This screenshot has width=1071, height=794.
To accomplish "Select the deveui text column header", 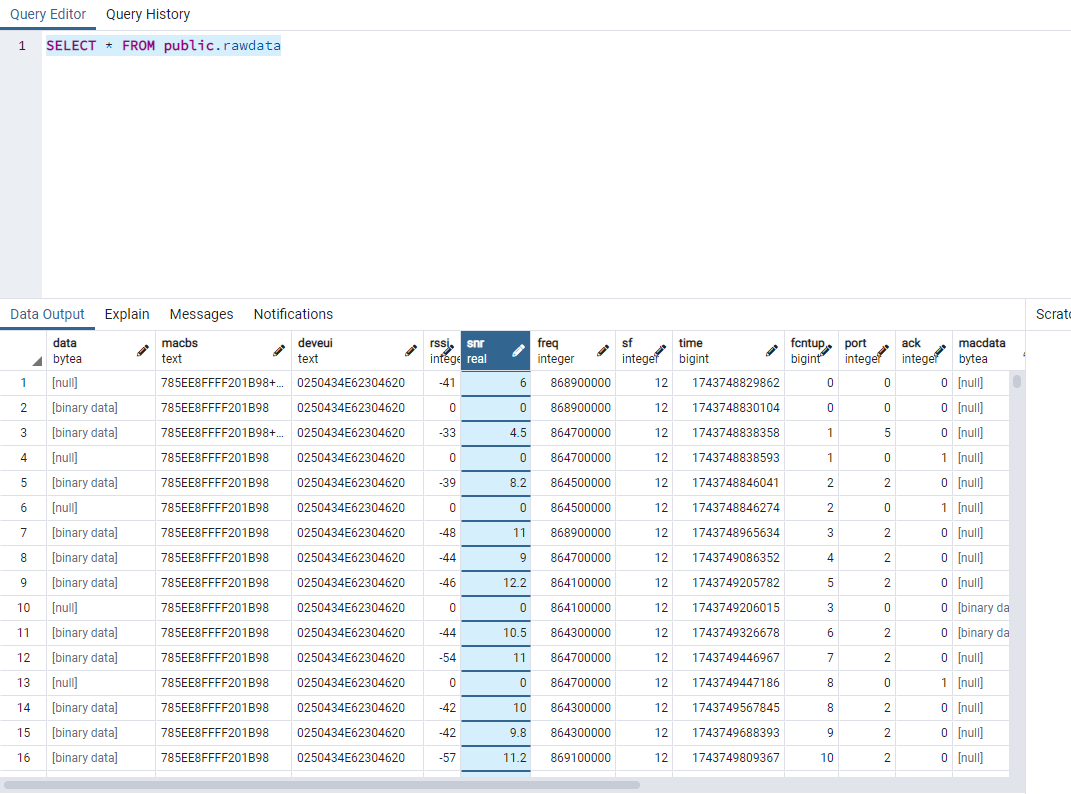I will point(357,351).
